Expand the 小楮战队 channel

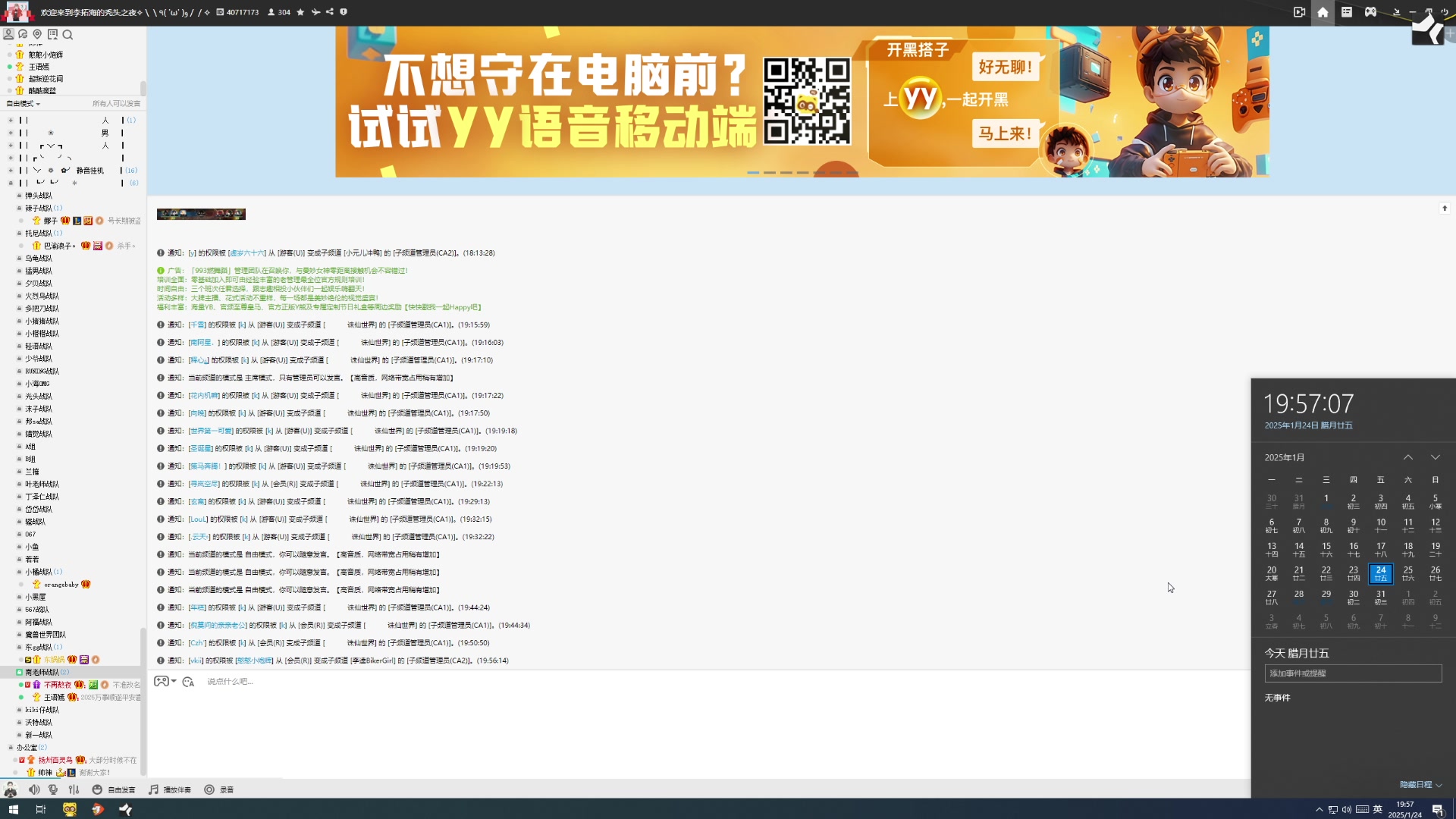(x=39, y=572)
